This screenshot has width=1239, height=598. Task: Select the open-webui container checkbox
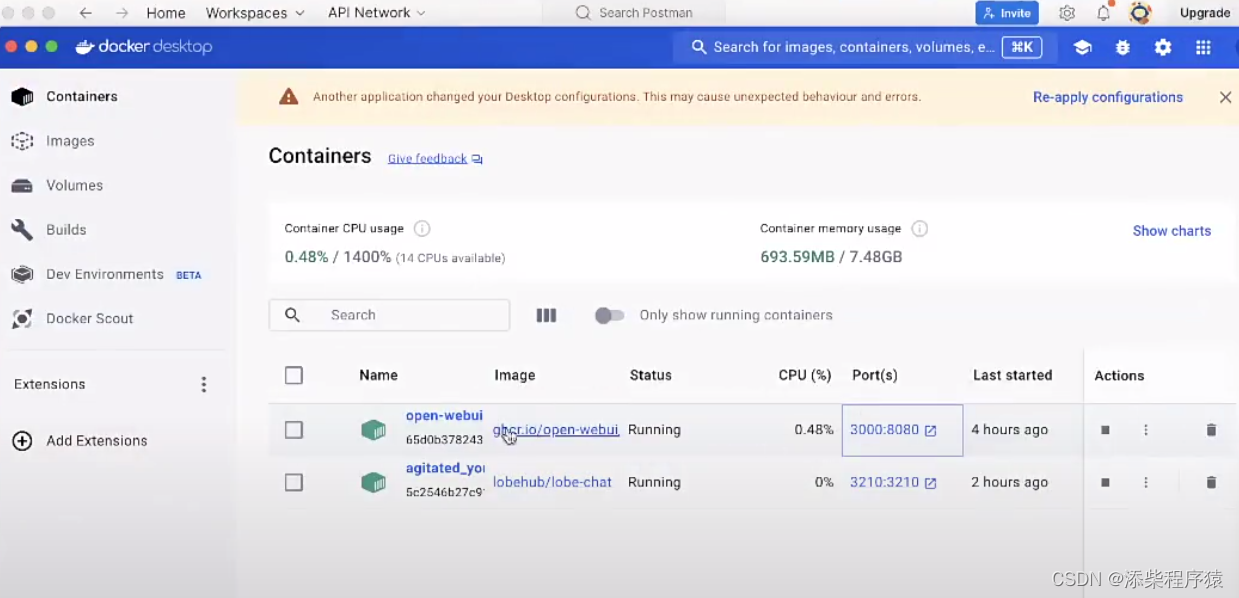coord(294,430)
